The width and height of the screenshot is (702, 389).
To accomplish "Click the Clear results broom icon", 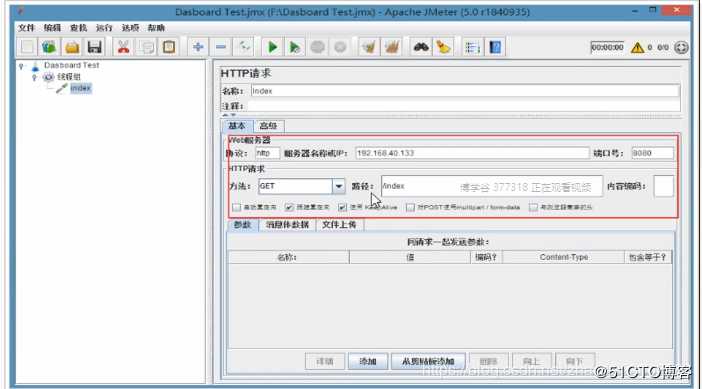I will (369, 47).
